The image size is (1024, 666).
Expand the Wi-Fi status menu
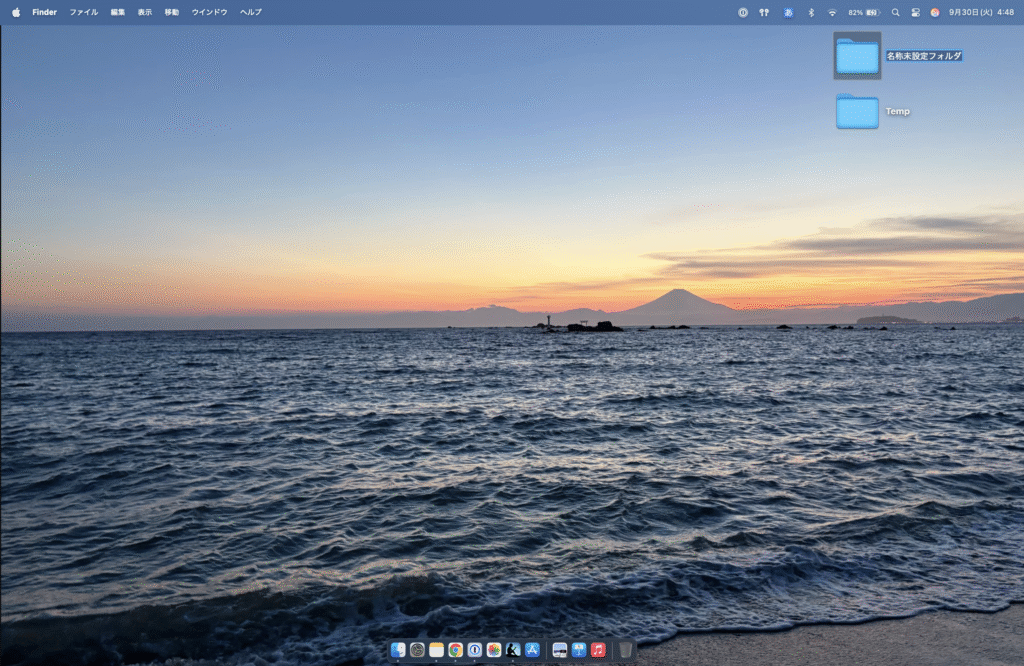point(832,12)
